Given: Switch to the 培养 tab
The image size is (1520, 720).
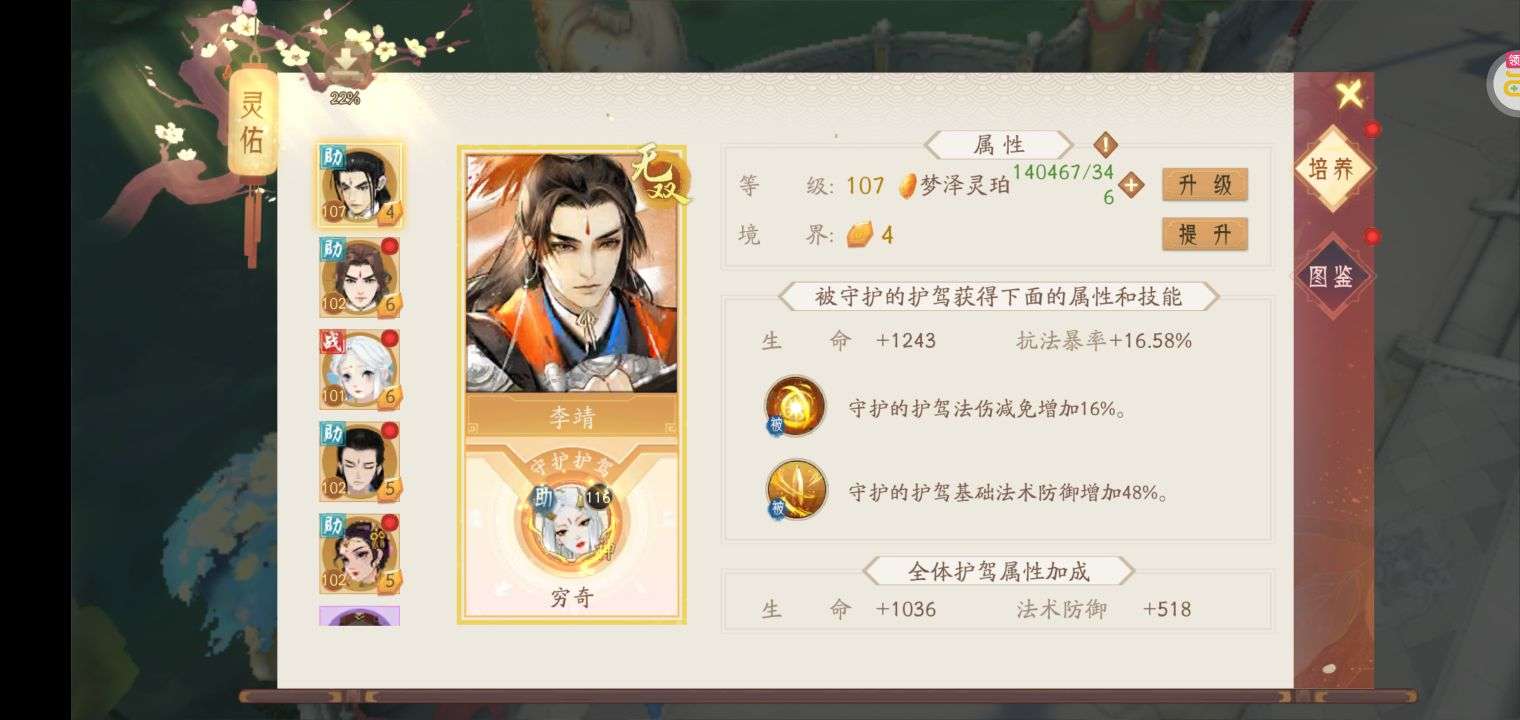Looking at the screenshot, I should coord(1332,169).
